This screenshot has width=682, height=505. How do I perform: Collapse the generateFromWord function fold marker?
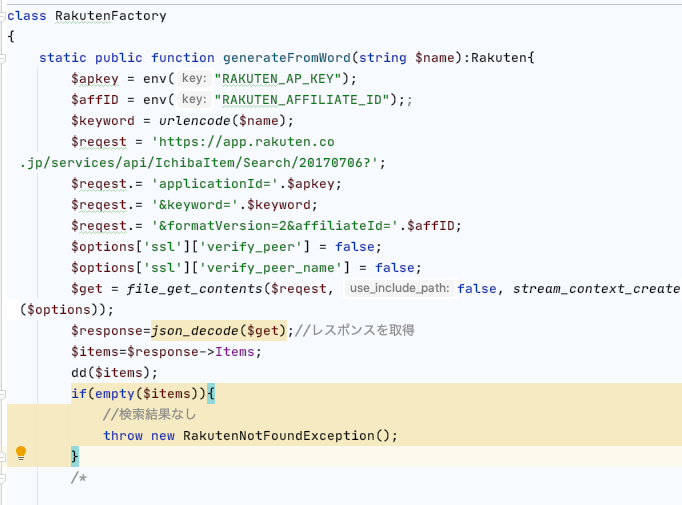pos(4,58)
